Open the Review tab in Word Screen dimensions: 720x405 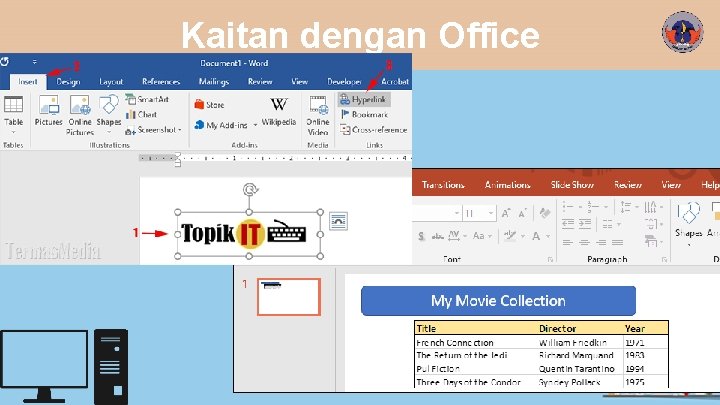coord(260,82)
